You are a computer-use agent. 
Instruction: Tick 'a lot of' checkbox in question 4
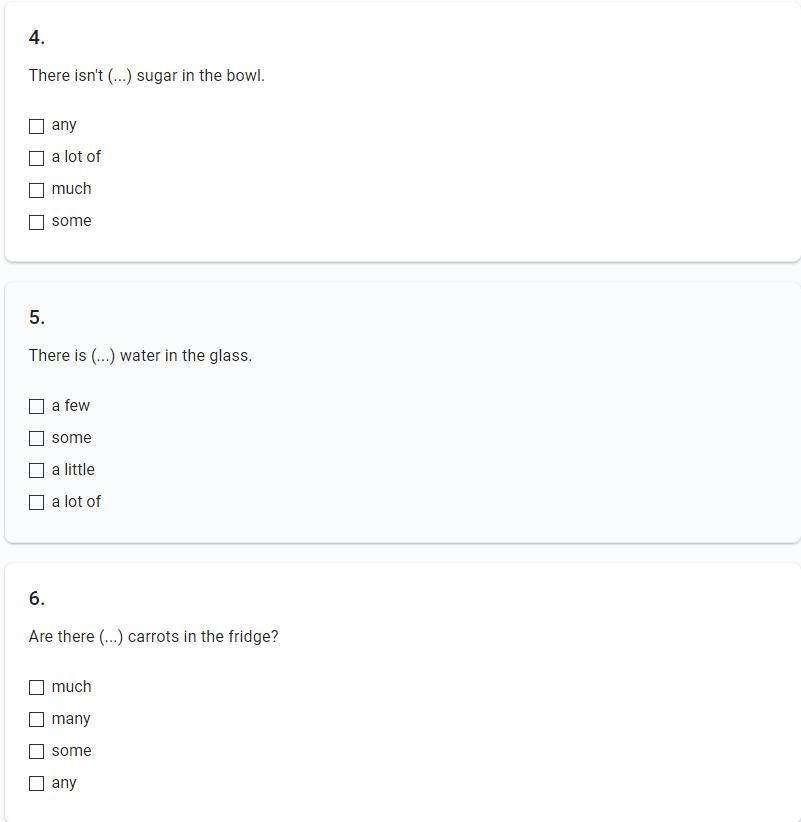(37, 158)
